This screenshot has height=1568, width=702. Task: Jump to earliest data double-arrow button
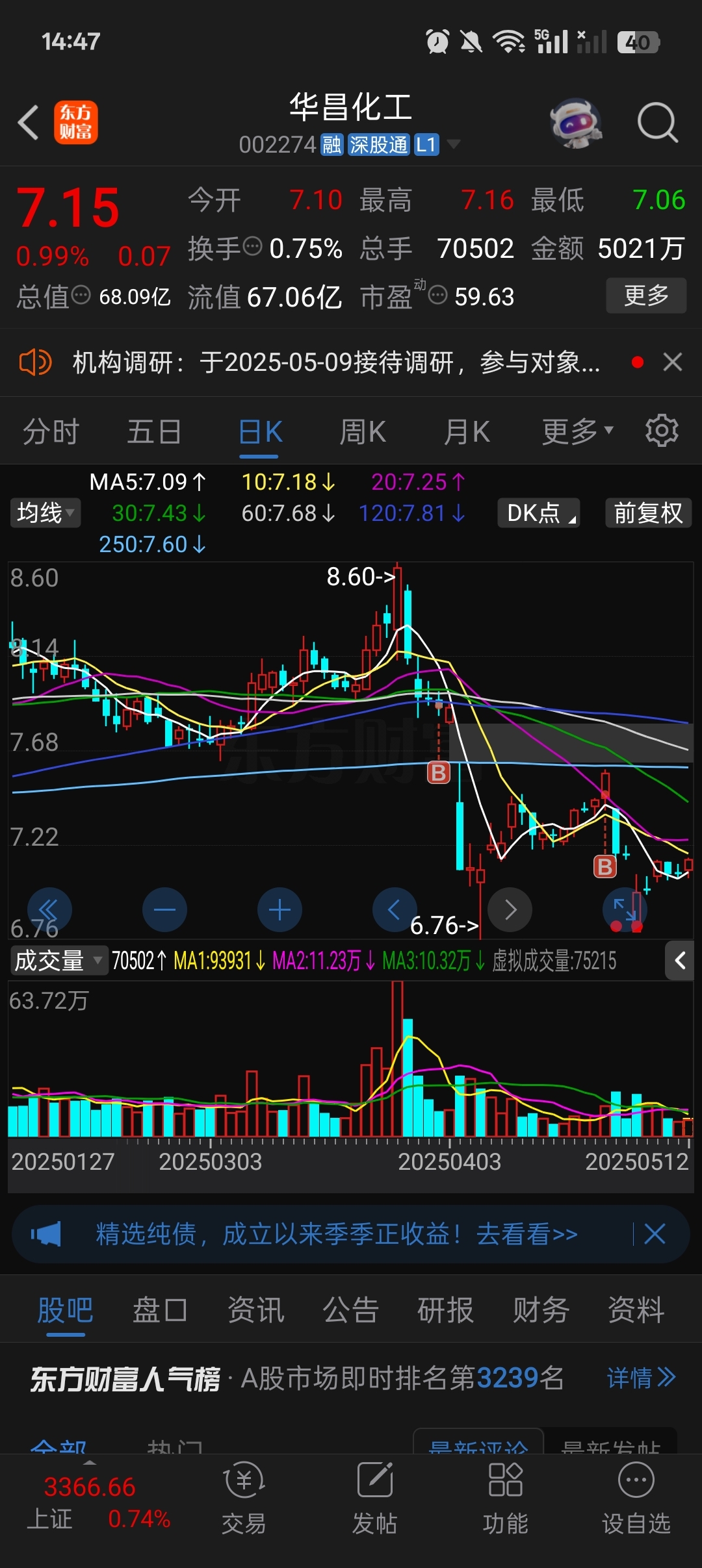(49, 909)
